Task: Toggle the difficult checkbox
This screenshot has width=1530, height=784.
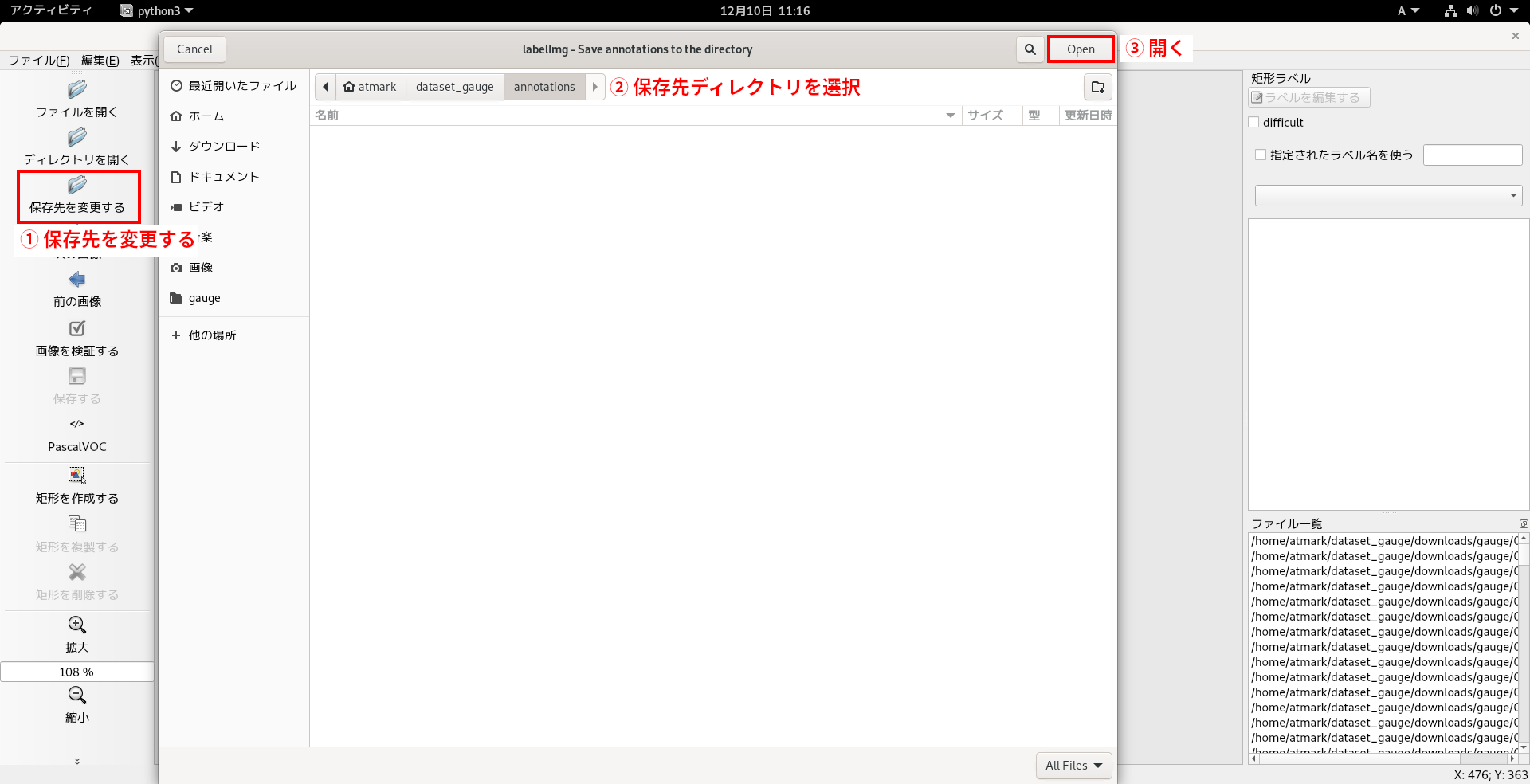Action: 1253,123
